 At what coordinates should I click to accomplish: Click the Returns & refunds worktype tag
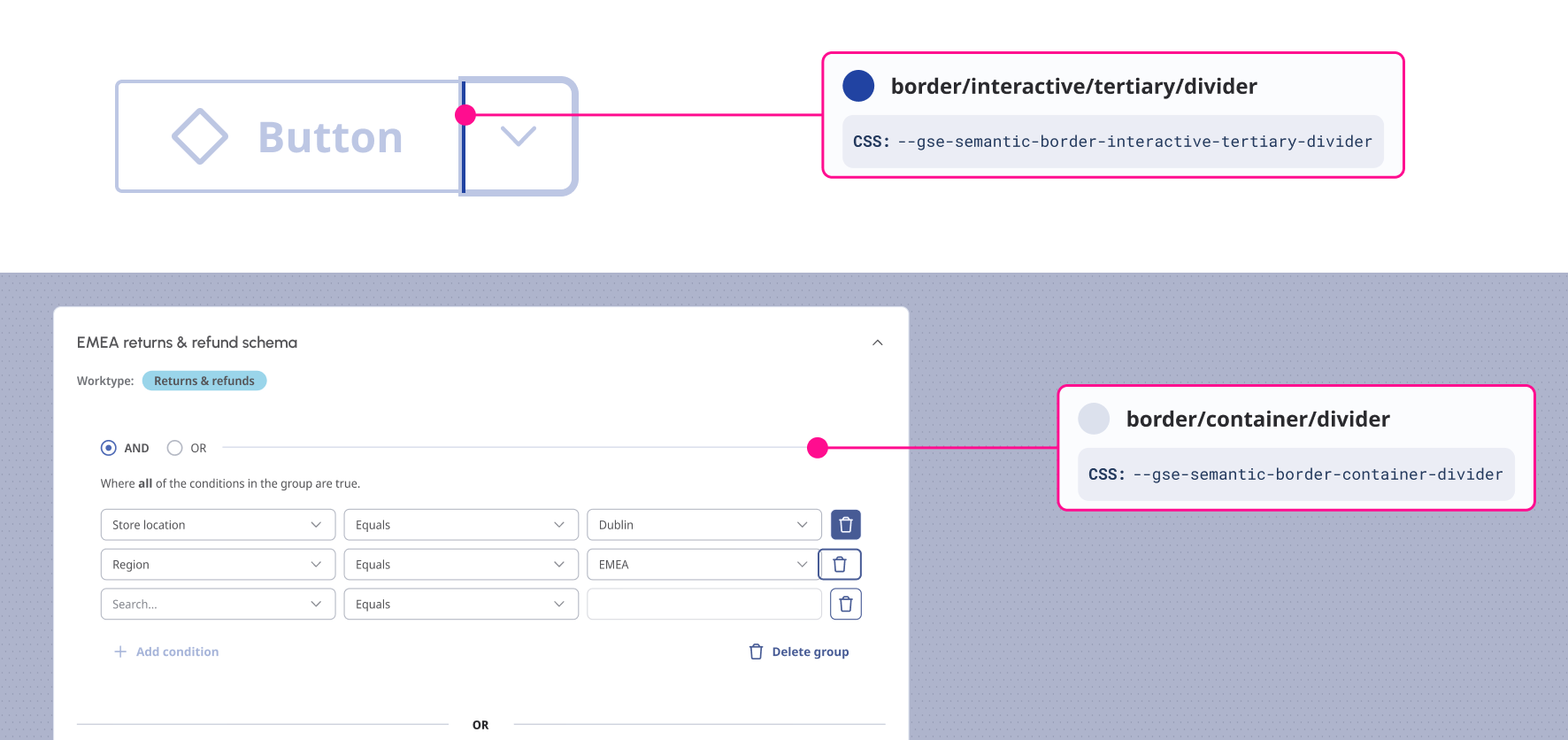pos(204,381)
